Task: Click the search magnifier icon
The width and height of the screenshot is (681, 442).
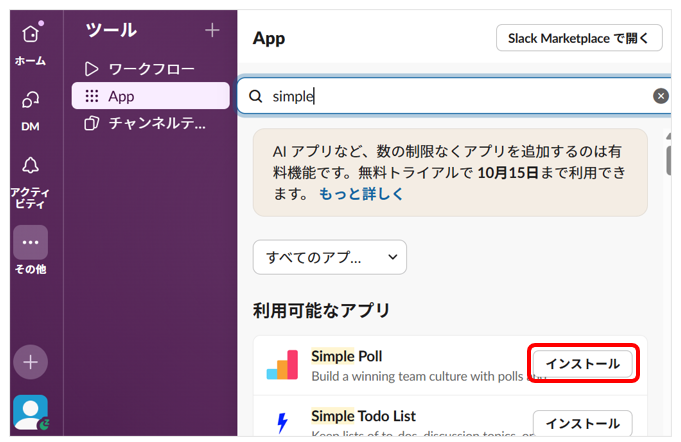Action: click(256, 96)
